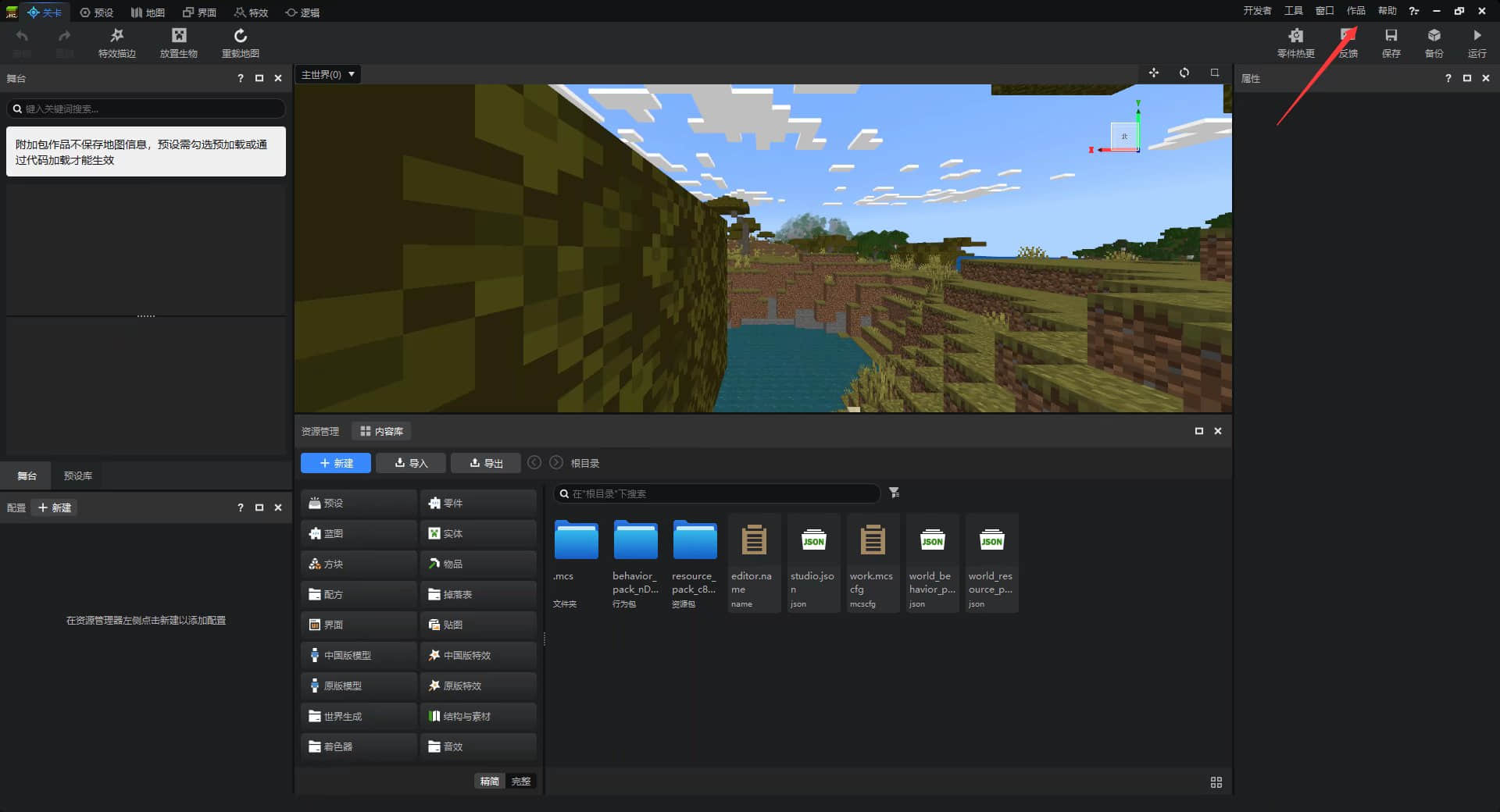
Task: Click the 世界生成 world generation button
Action: pyautogui.click(x=359, y=716)
